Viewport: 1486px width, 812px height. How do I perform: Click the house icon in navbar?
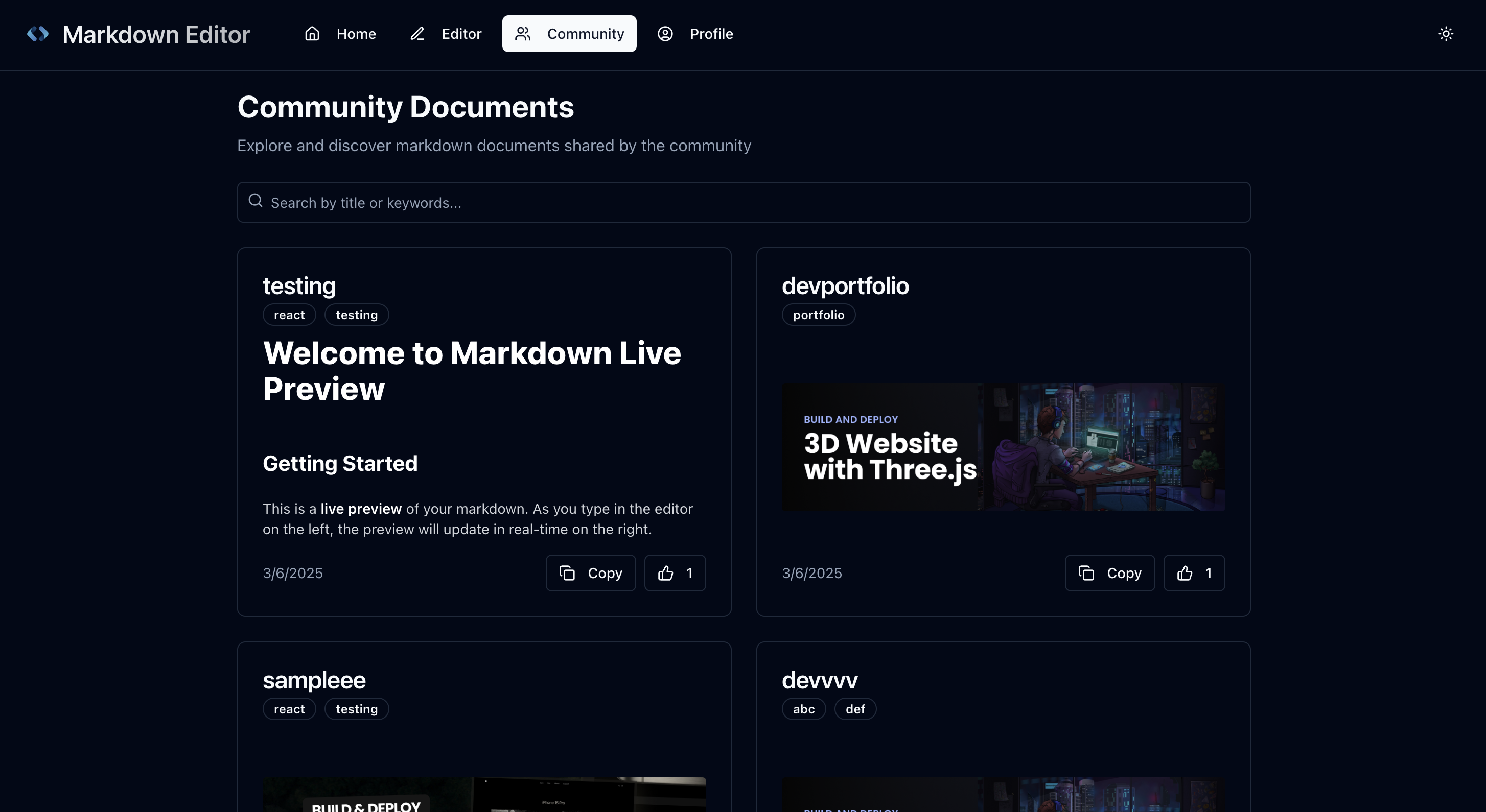click(312, 34)
